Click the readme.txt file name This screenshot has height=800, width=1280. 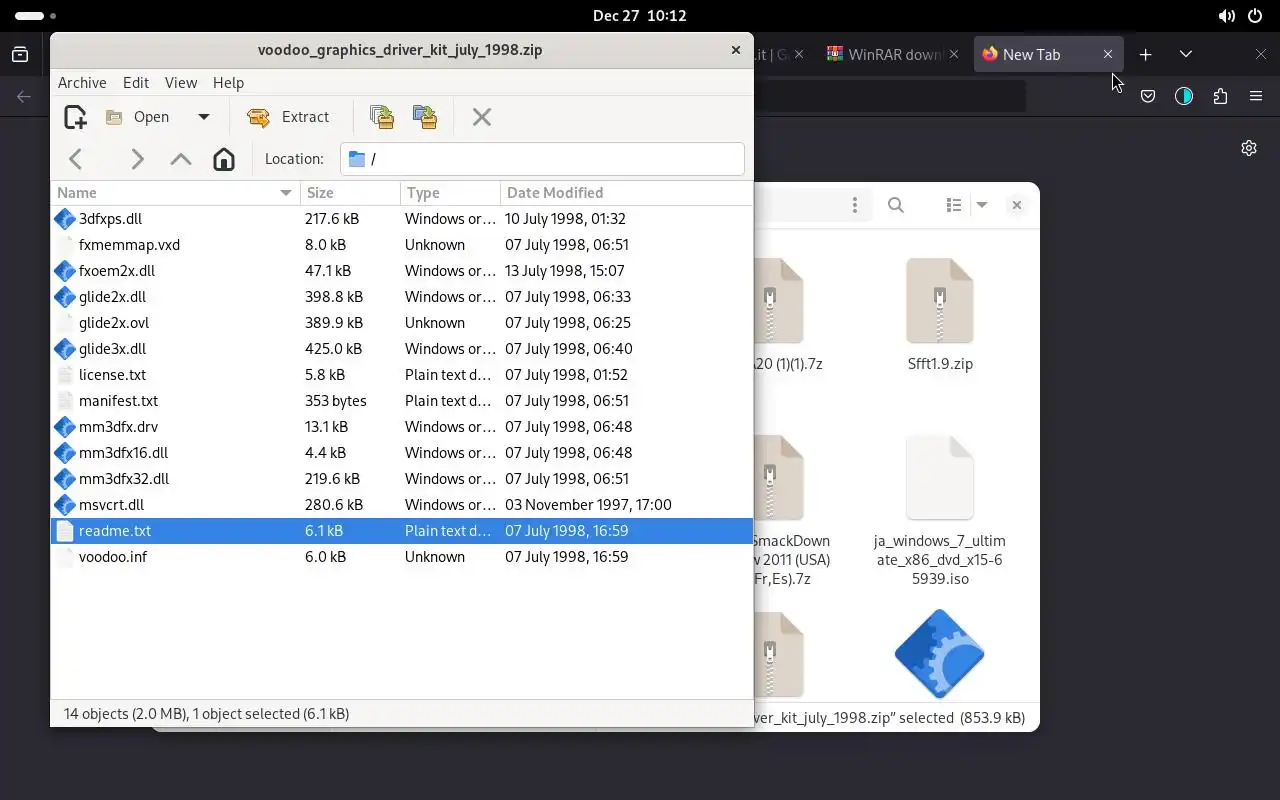point(115,531)
